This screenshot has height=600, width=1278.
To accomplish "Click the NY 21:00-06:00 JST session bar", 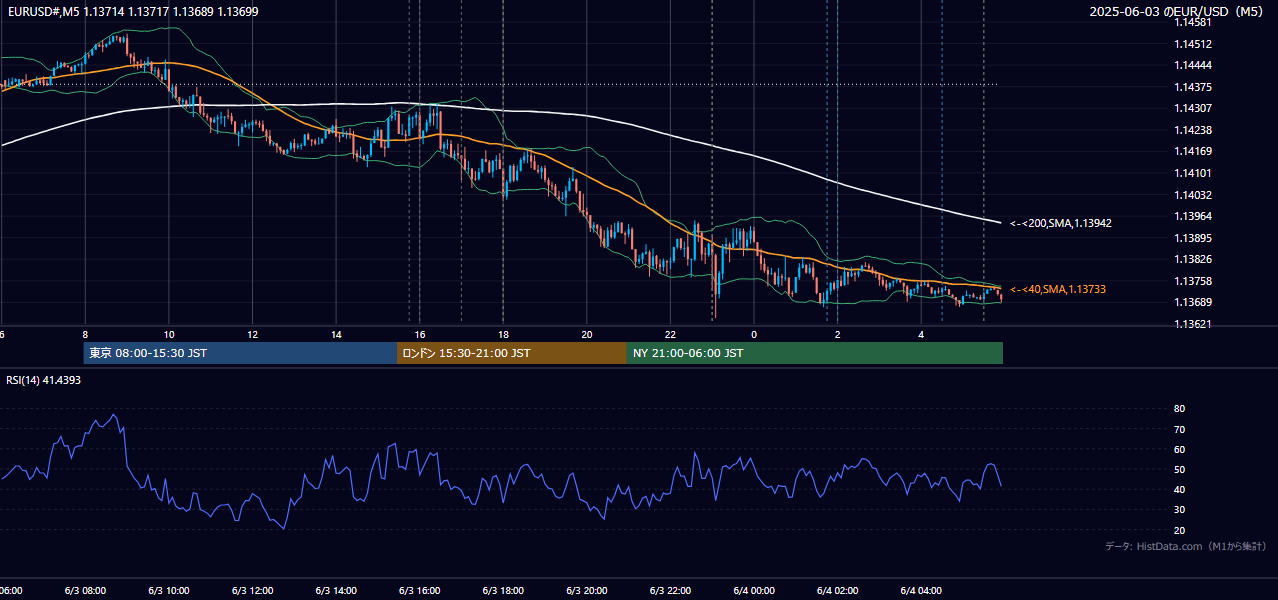I will coord(815,353).
